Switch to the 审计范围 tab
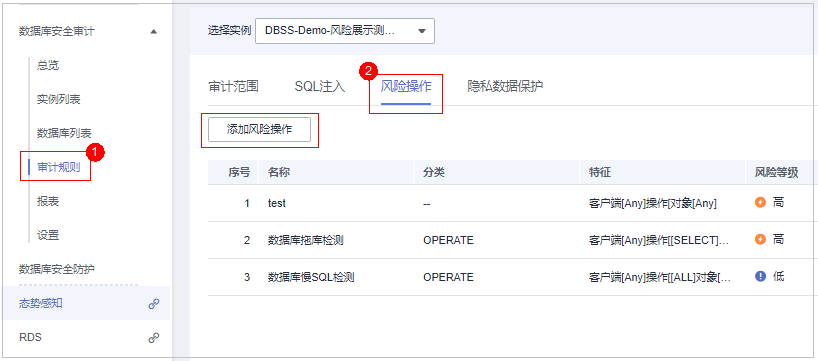The width and height of the screenshot is (818, 361). [x=233, y=87]
